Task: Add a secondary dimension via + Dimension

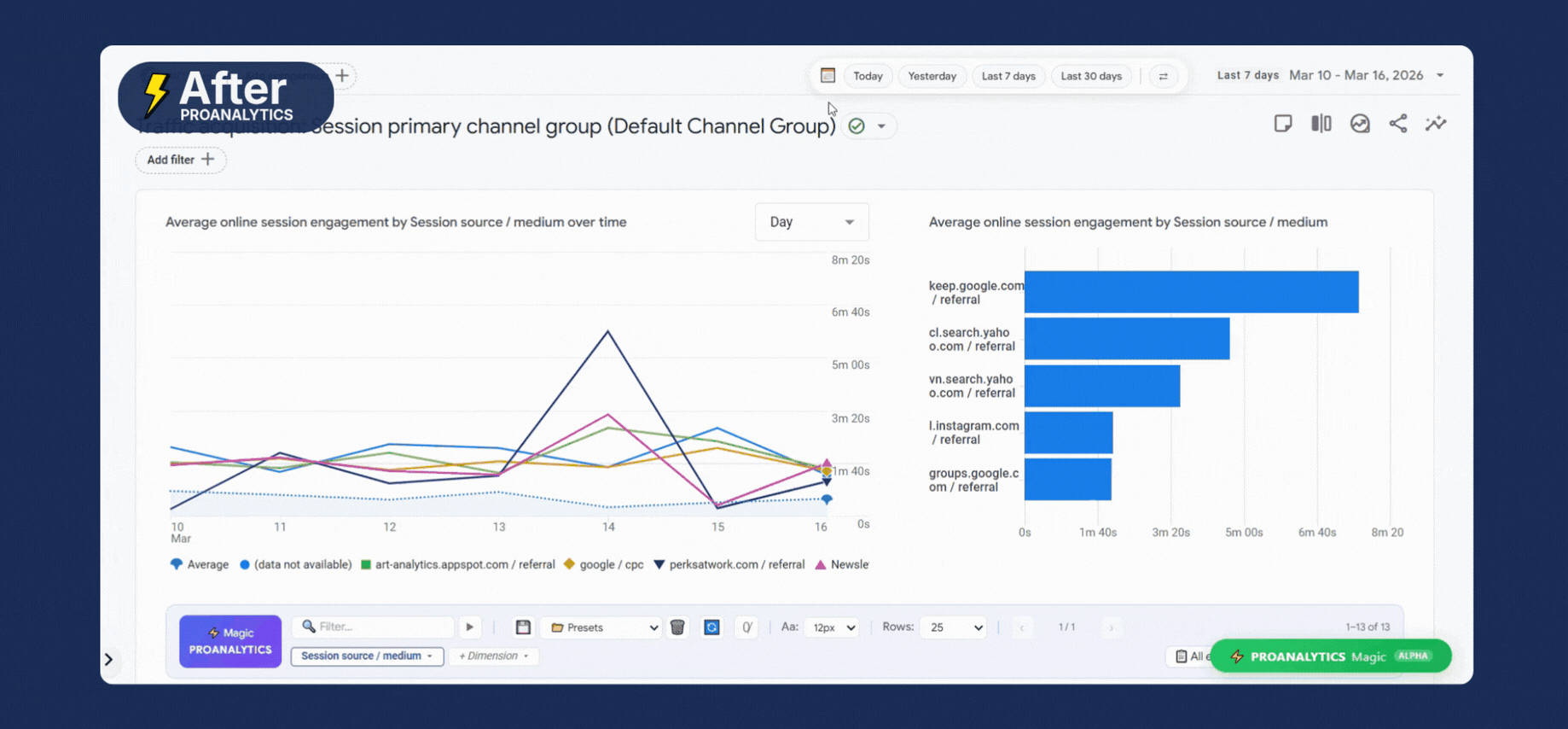Action: pos(494,656)
